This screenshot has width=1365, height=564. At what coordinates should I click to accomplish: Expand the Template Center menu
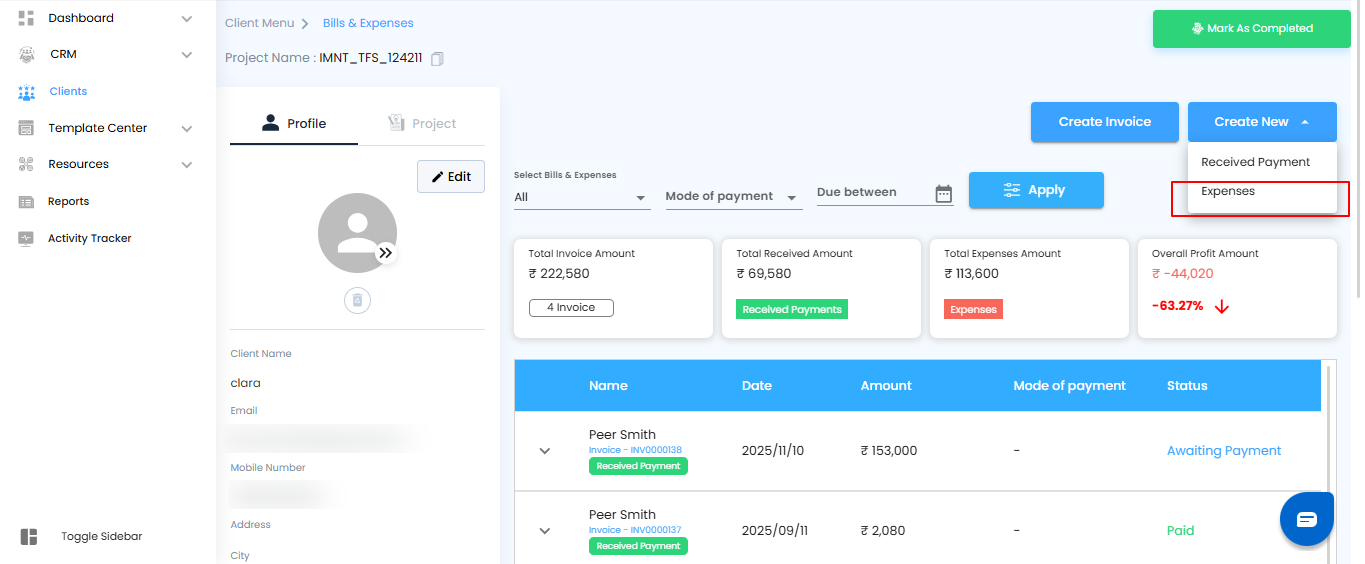186,128
